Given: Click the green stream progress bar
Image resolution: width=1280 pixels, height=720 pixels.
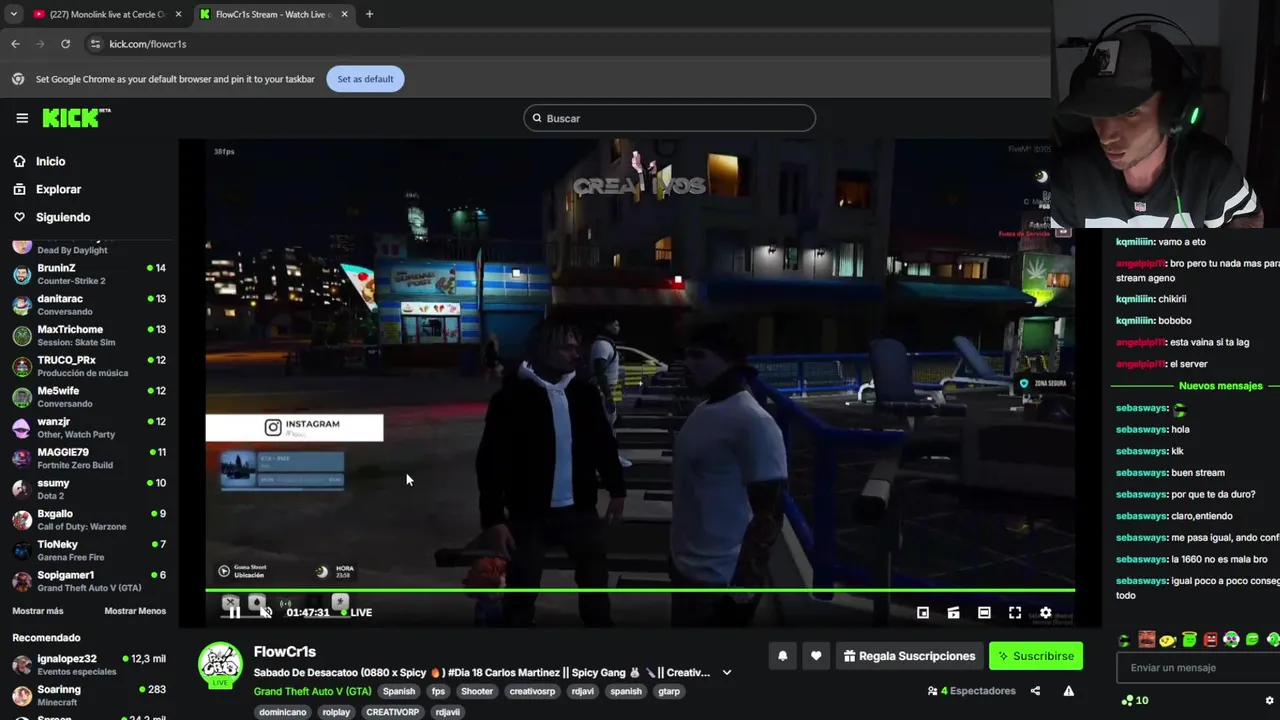Looking at the screenshot, I should (640, 591).
